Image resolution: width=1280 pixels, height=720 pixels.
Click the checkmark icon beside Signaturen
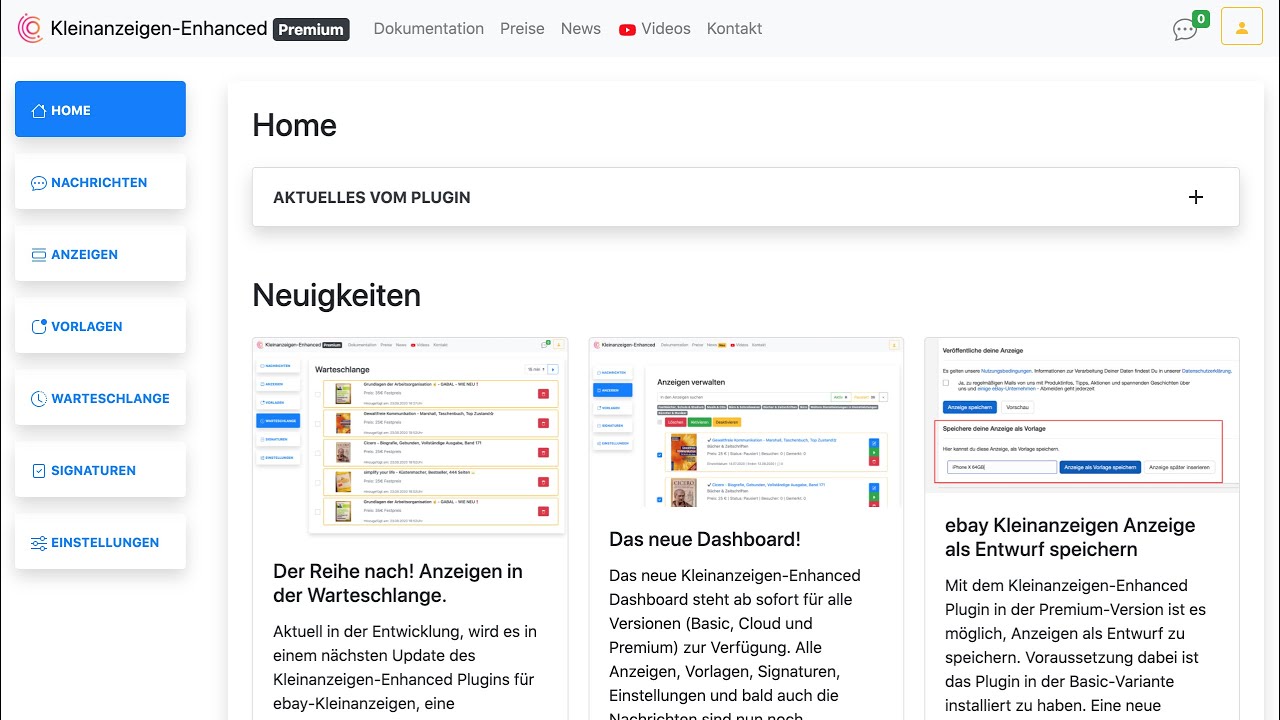point(39,470)
